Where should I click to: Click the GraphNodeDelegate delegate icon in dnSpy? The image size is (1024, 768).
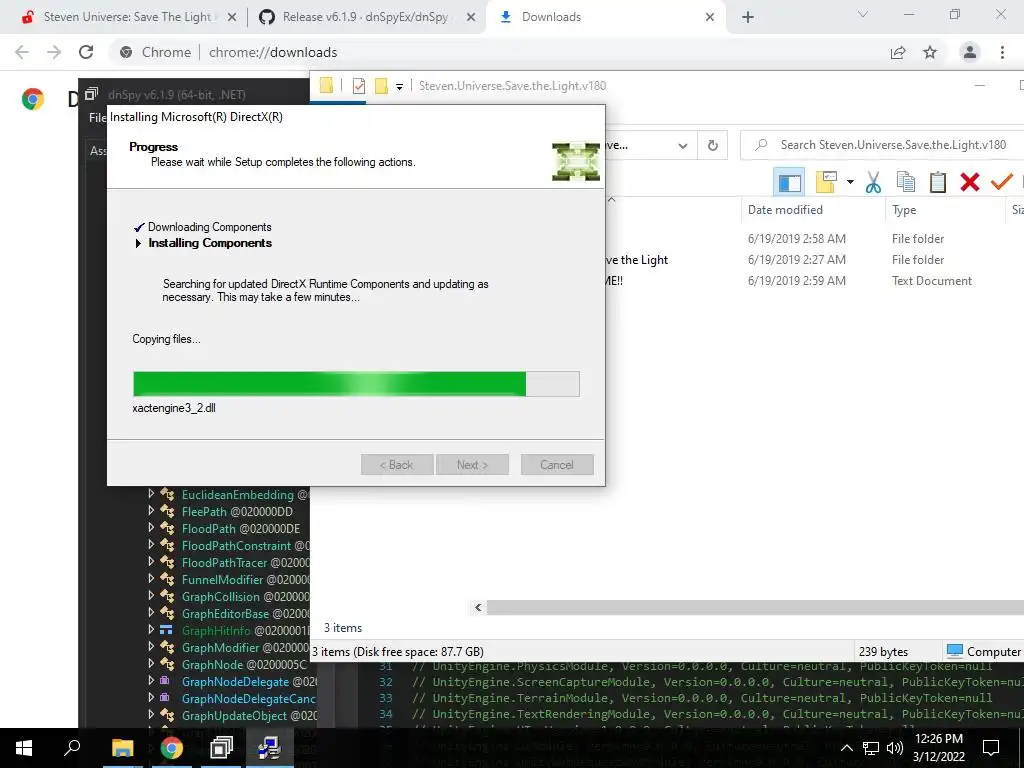coord(165,680)
